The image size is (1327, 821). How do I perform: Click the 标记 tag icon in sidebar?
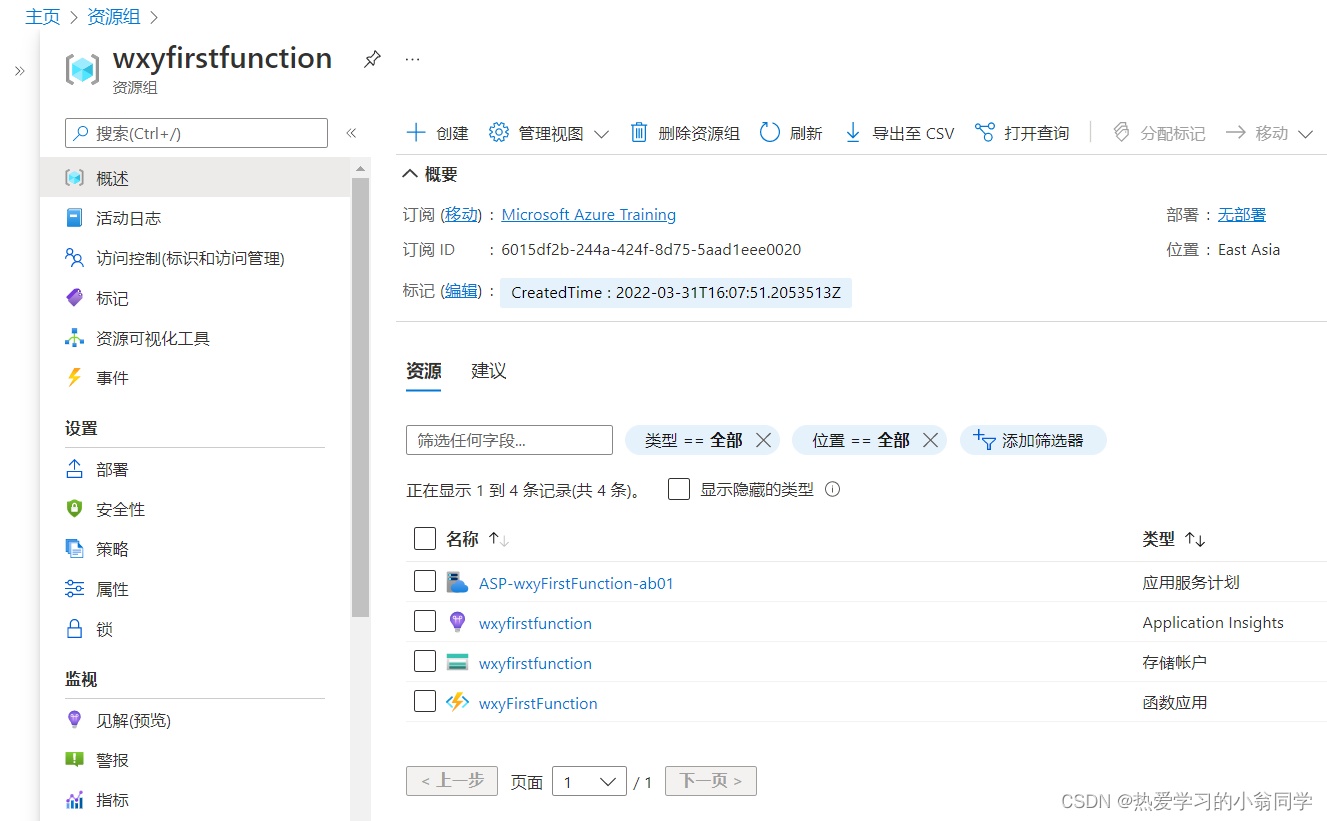74,298
